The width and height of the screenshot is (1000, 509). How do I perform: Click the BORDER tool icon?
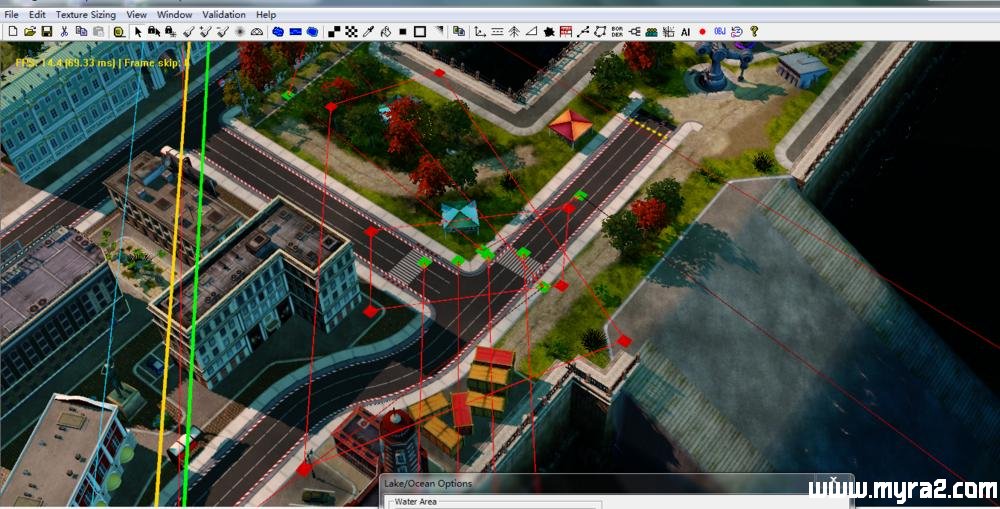click(x=616, y=32)
